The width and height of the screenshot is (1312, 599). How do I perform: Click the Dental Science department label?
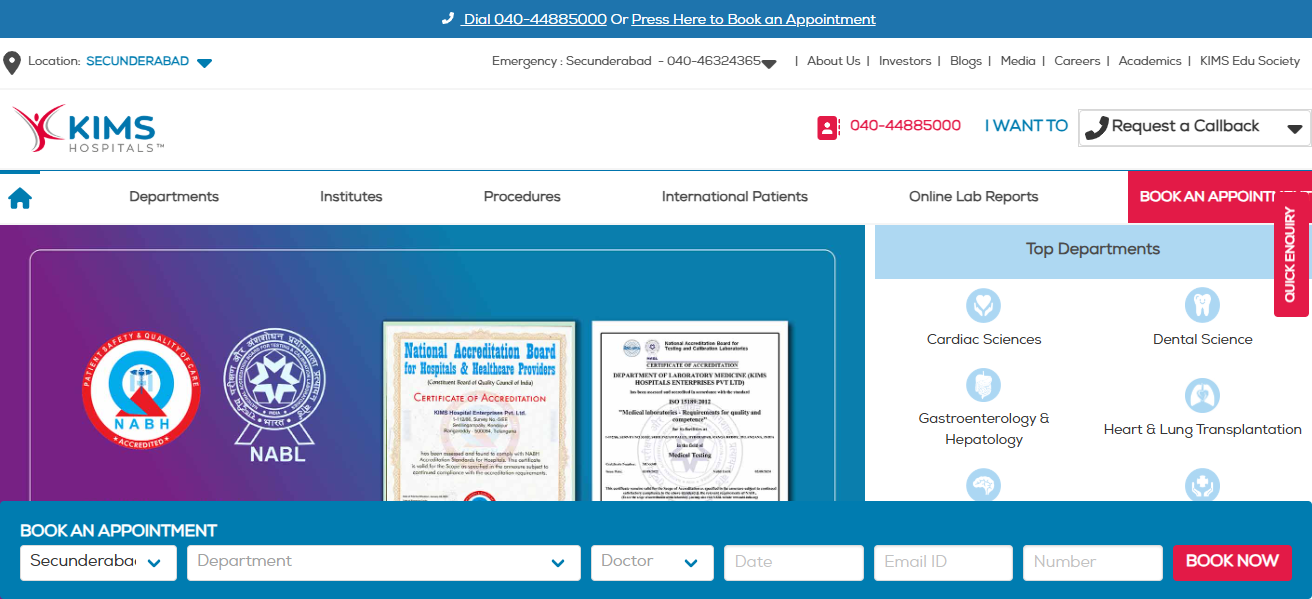tap(1202, 340)
